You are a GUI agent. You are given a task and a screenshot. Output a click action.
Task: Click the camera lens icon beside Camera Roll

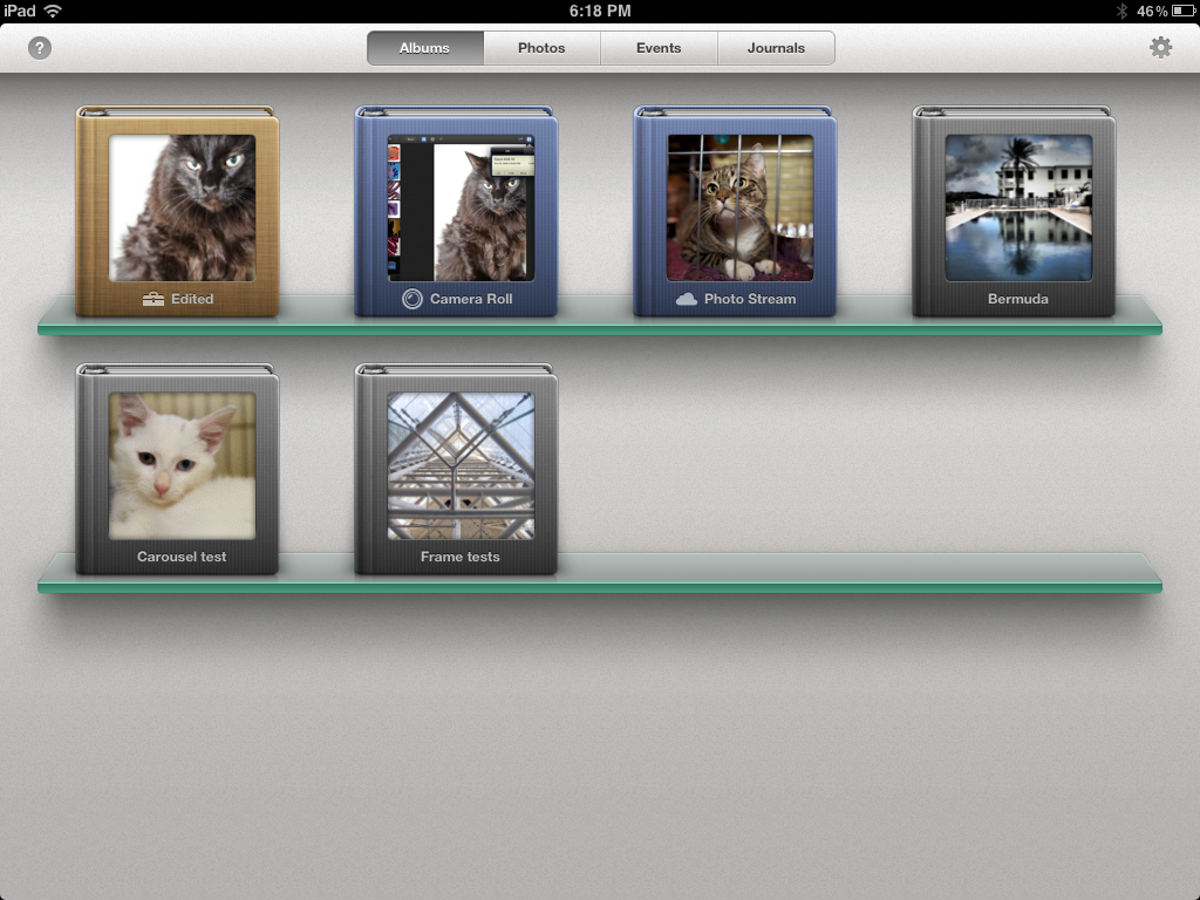tap(412, 299)
